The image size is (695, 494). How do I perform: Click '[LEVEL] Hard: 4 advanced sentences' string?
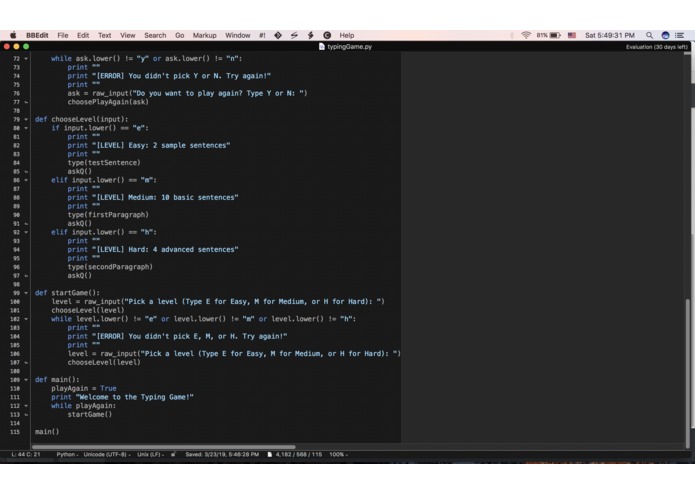[x=165, y=249]
